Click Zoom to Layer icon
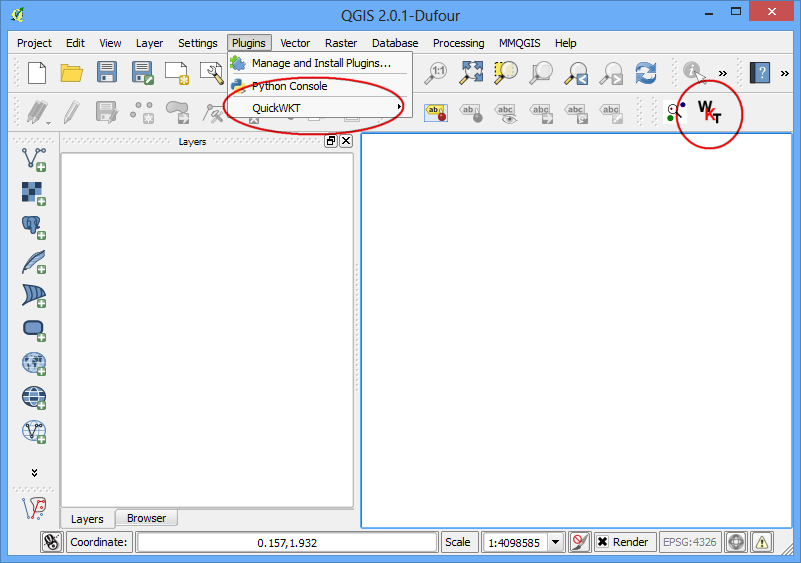 point(540,73)
